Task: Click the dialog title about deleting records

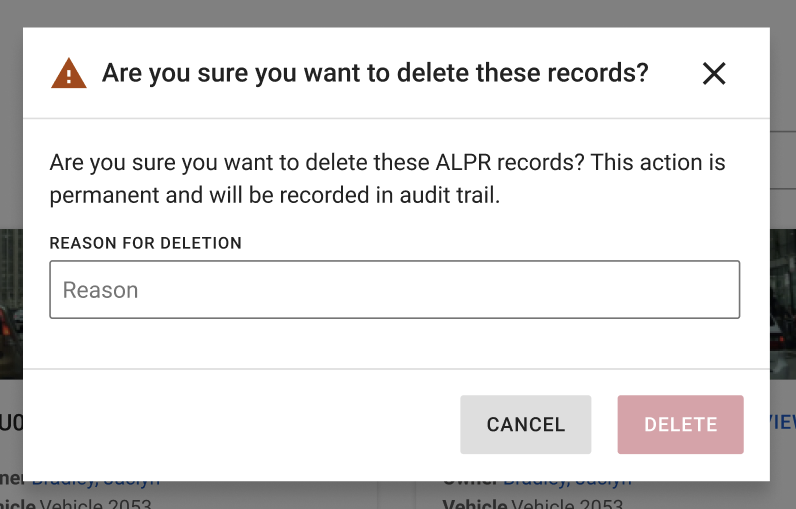Action: tap(375, 73)
